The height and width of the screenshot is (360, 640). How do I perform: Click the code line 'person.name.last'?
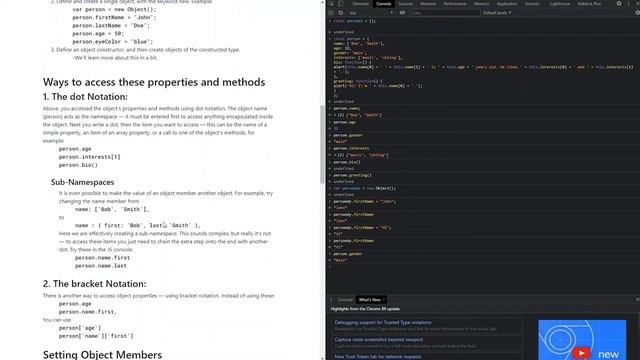101,266
